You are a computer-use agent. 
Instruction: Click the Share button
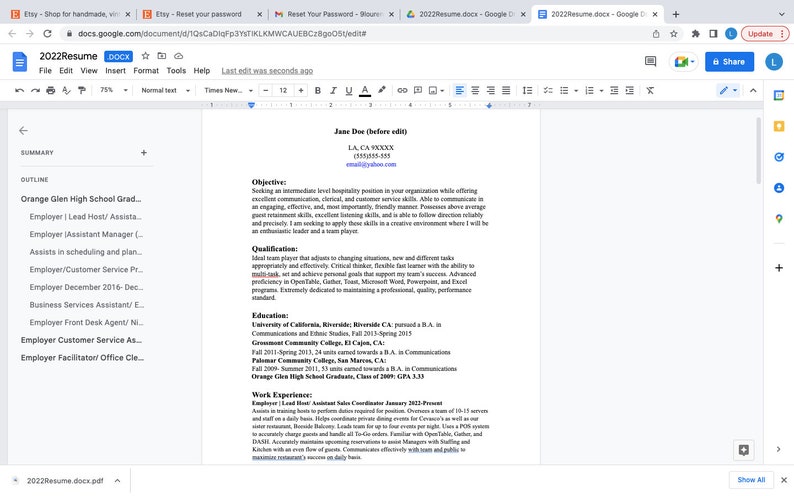[729, 62]
